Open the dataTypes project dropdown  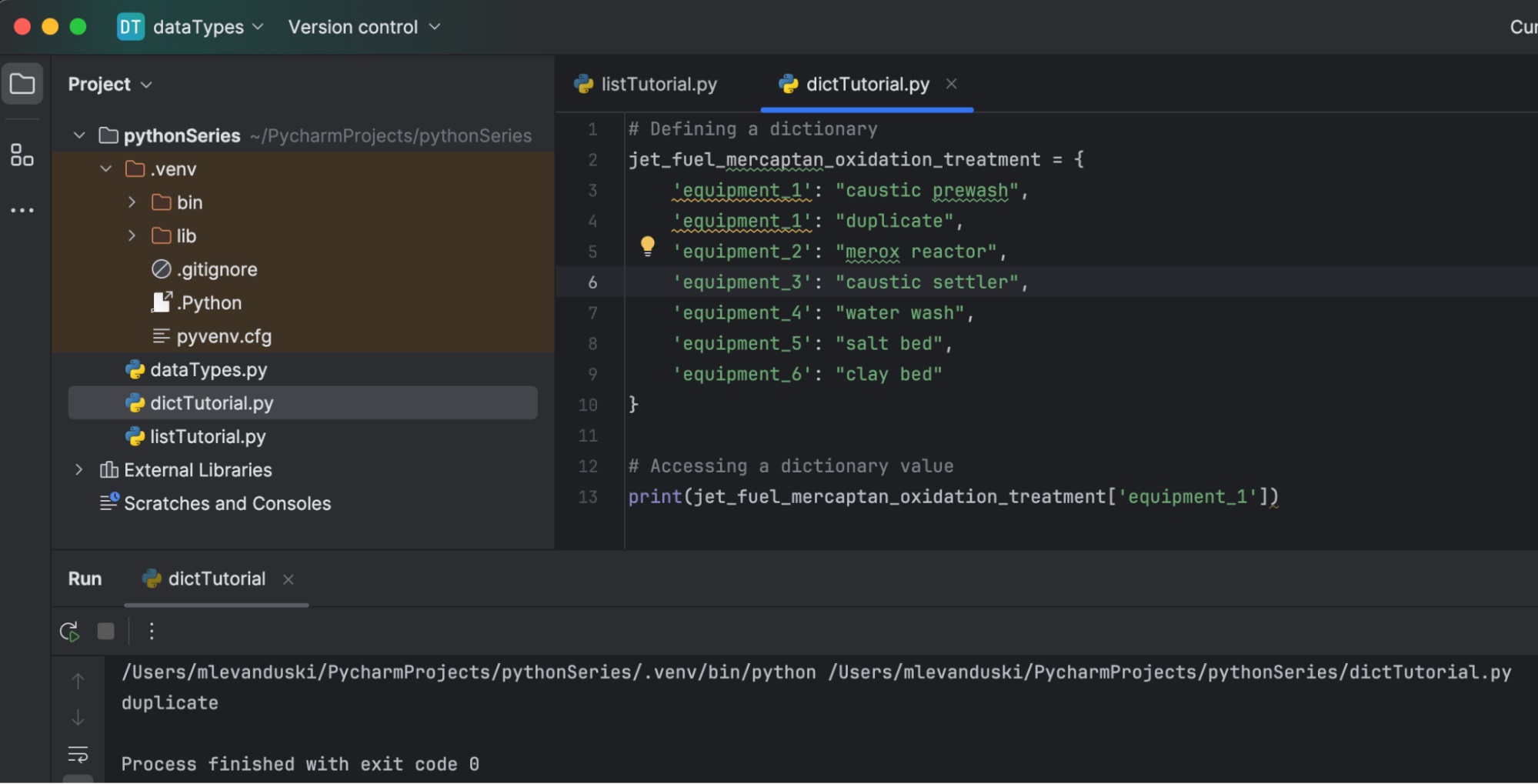click(209, 27)
